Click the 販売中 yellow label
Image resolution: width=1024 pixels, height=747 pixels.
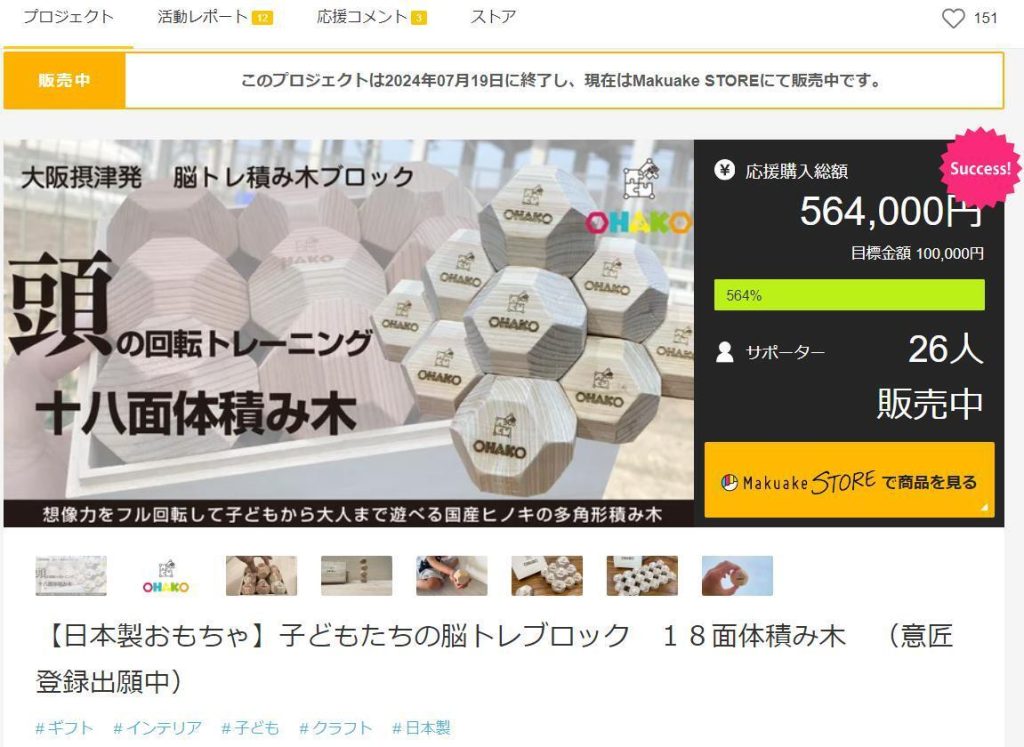[x=64, y=80]
